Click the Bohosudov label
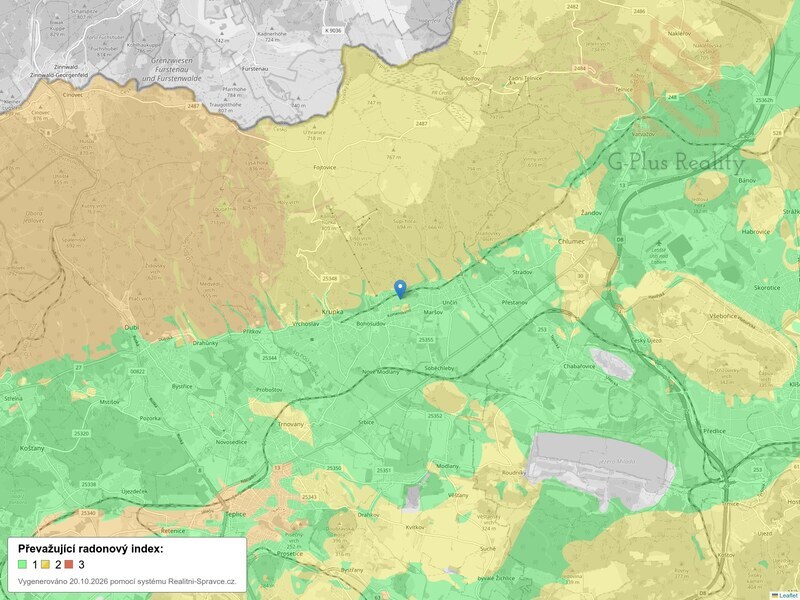This screenshot has height=600, width=800. click(371, 323)
